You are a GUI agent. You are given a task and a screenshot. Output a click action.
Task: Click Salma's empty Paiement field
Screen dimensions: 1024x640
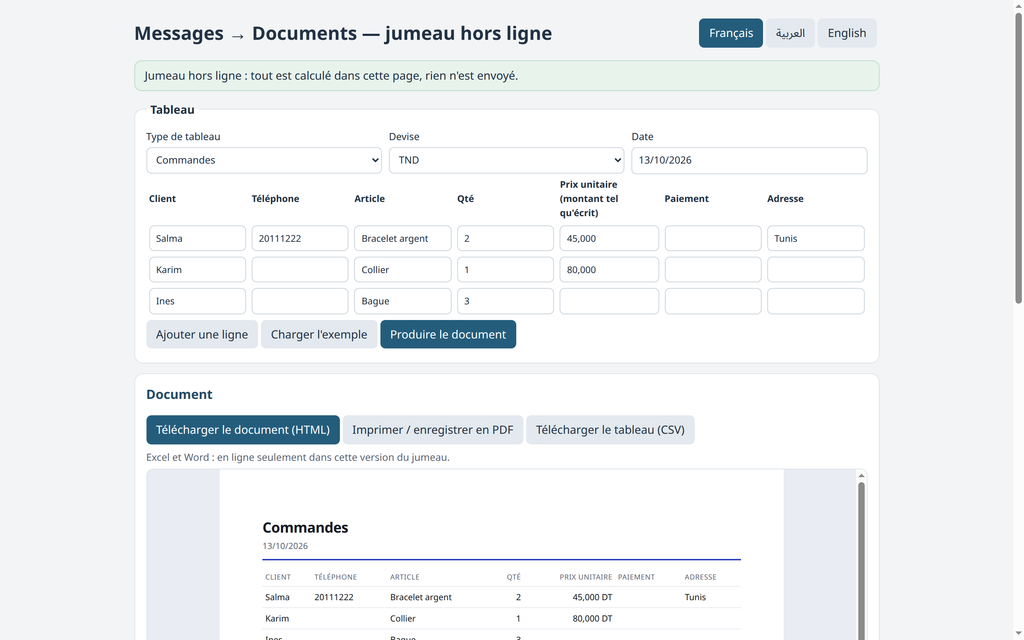tap(713, 238)
